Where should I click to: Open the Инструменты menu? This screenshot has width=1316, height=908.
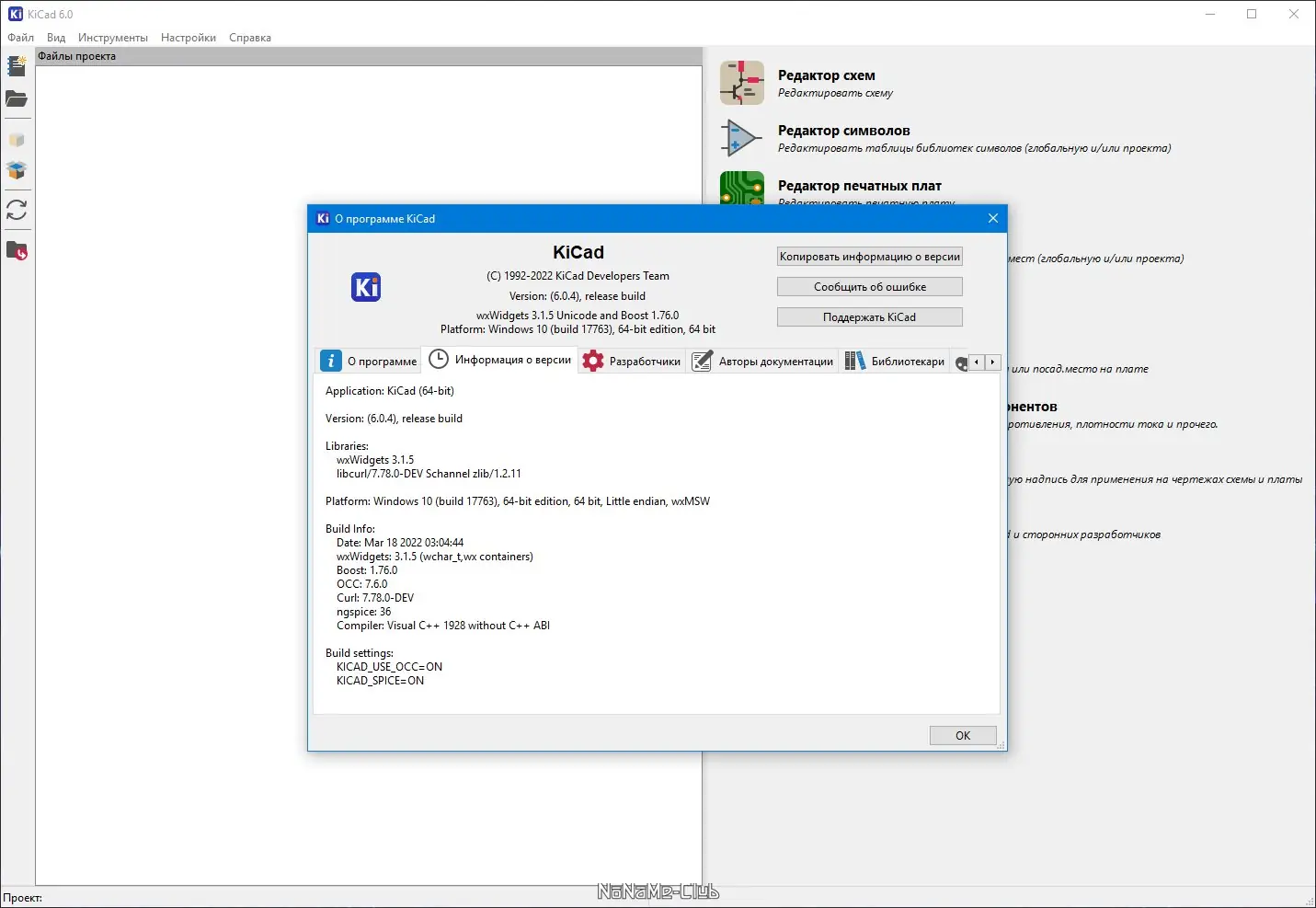click(113, 38)
